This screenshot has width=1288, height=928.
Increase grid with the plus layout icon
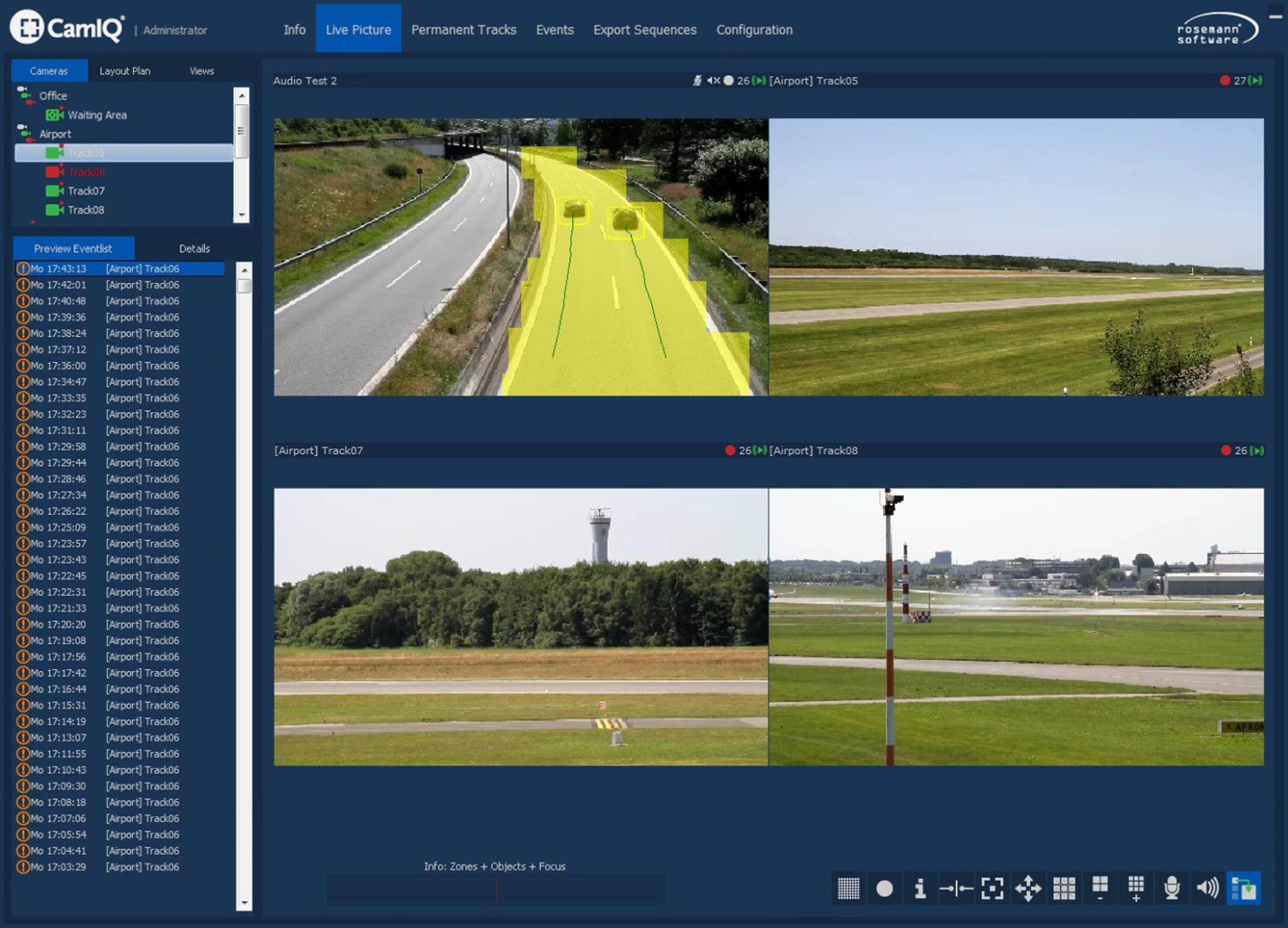tap(1136, 888)
